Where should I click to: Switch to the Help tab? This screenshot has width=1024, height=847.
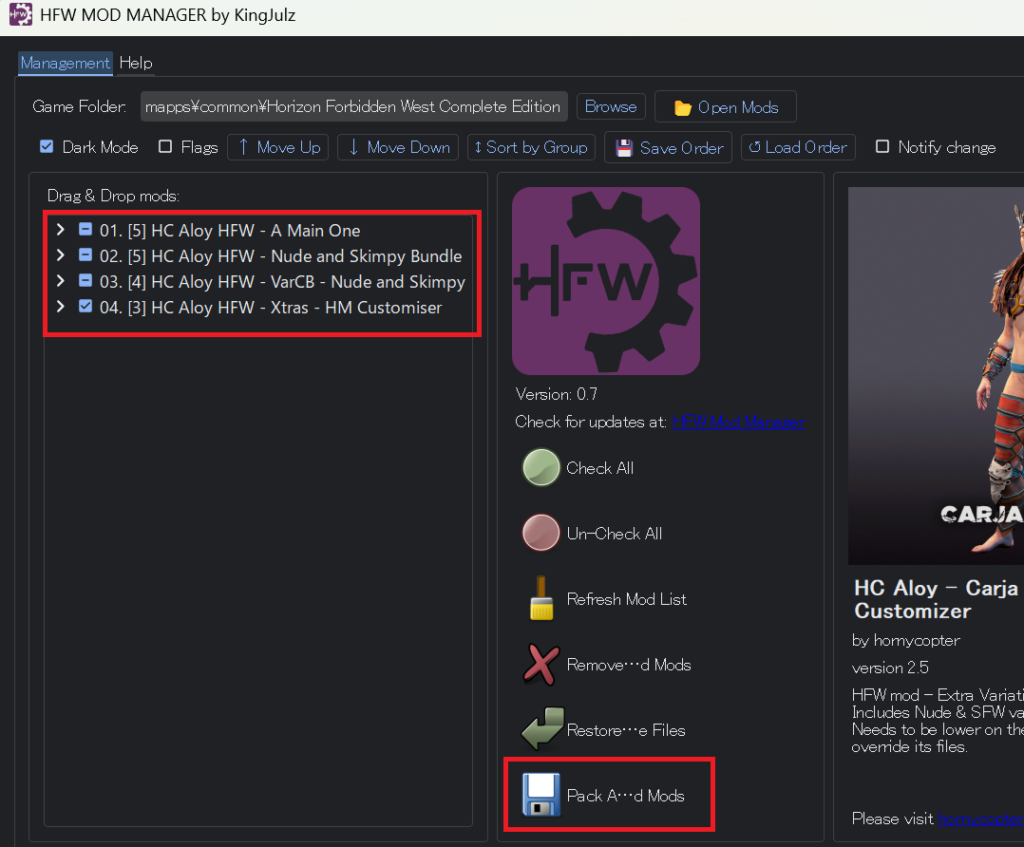click(136, 63)
